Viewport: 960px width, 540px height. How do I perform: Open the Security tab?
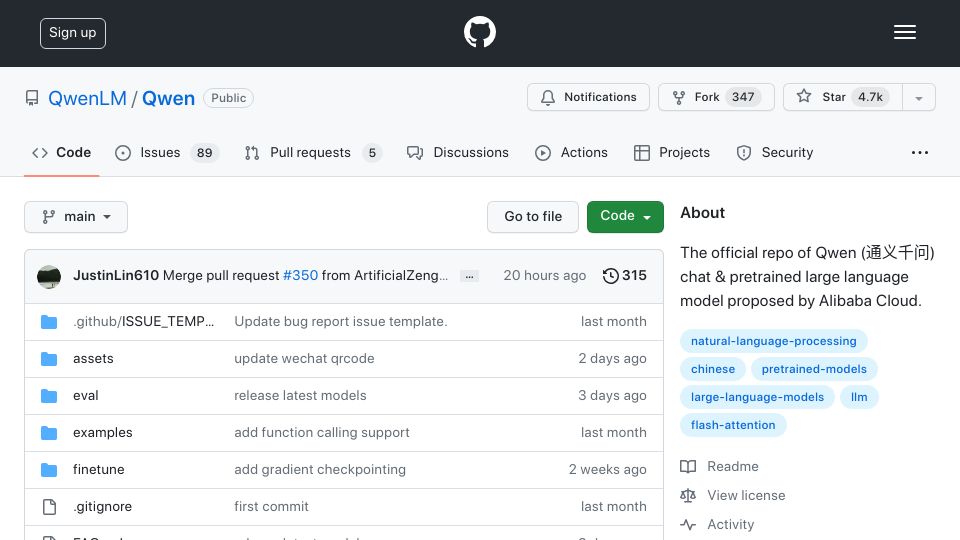point(774,152)
